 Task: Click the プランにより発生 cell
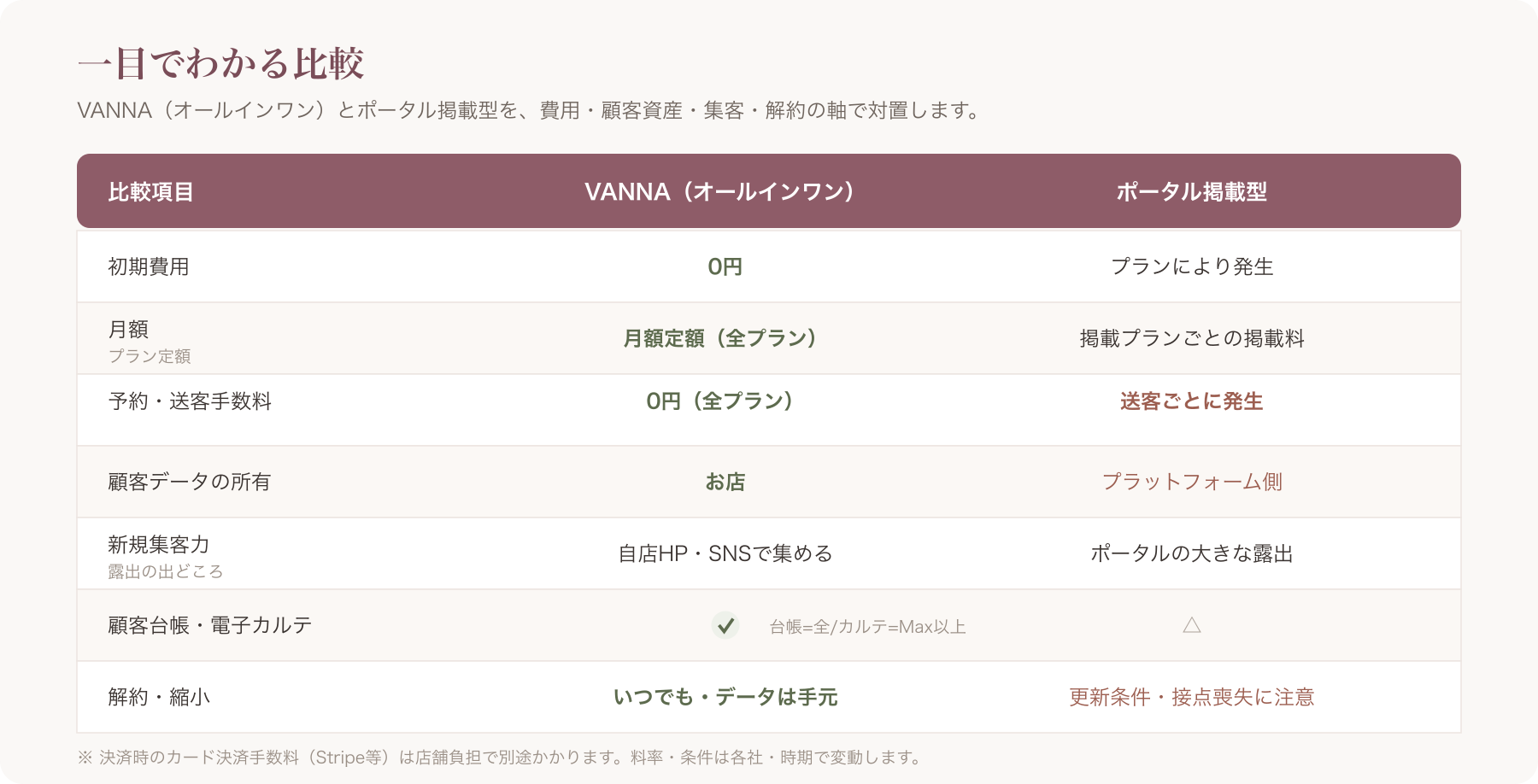point(1192,266)
